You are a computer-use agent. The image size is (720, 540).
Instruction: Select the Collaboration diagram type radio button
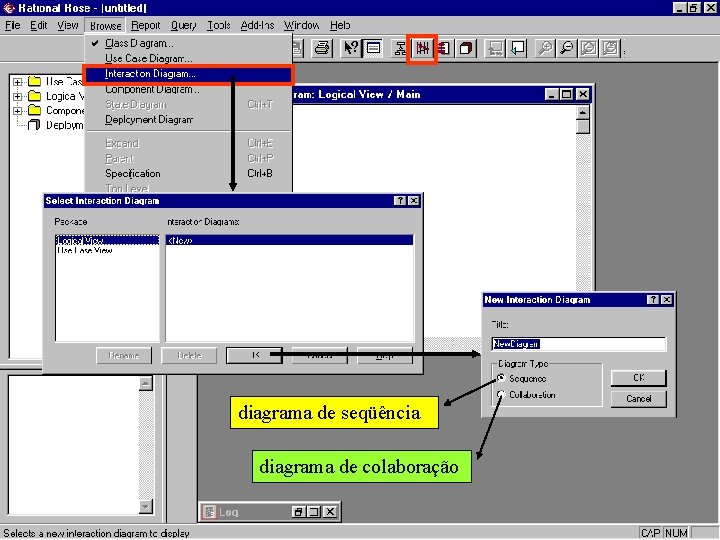pos(501,394)
